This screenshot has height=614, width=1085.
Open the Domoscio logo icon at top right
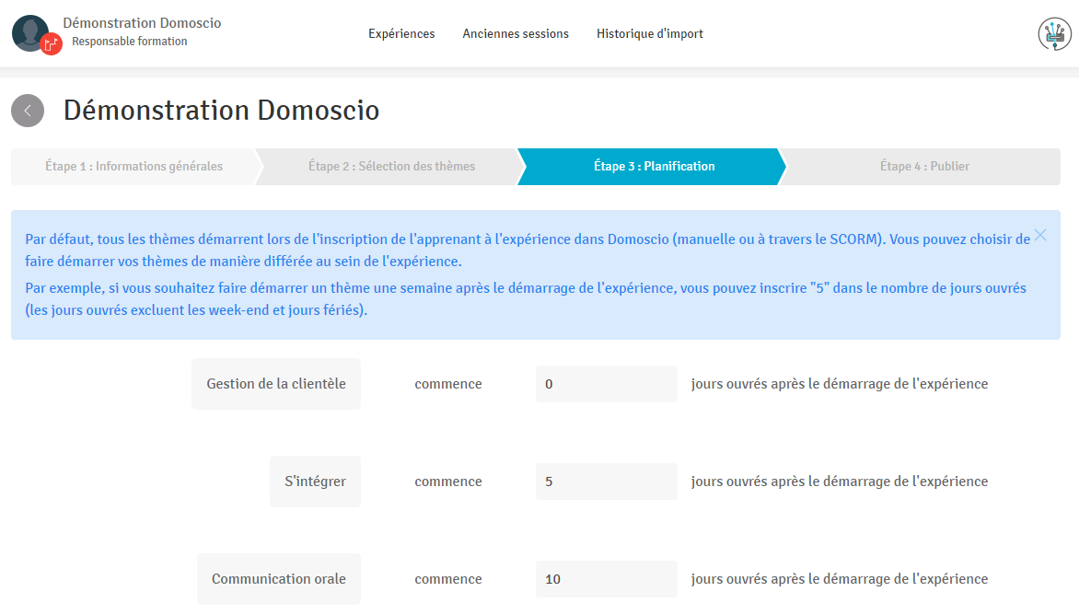(x=1054, y=34)
